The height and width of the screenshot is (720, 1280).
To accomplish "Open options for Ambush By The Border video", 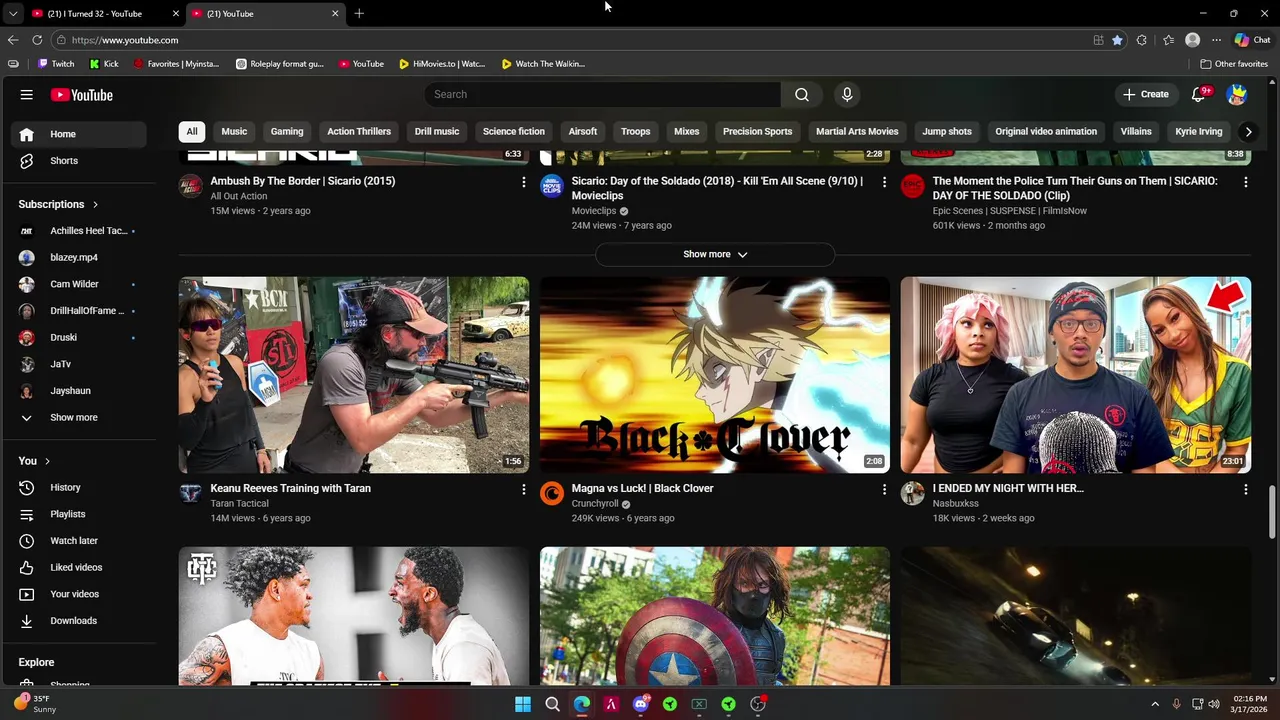I will click(x=523, y=182).
